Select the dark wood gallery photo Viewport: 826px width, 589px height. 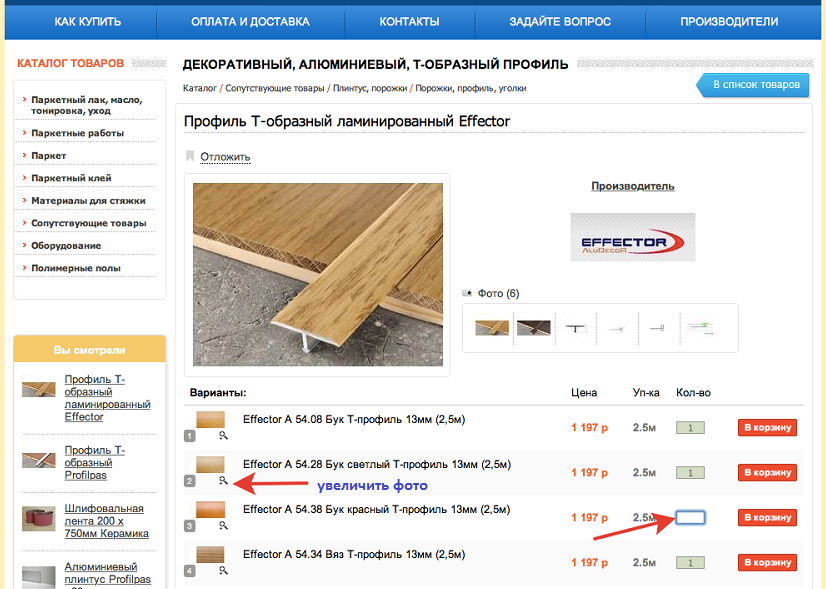click(x=534, y=328)
